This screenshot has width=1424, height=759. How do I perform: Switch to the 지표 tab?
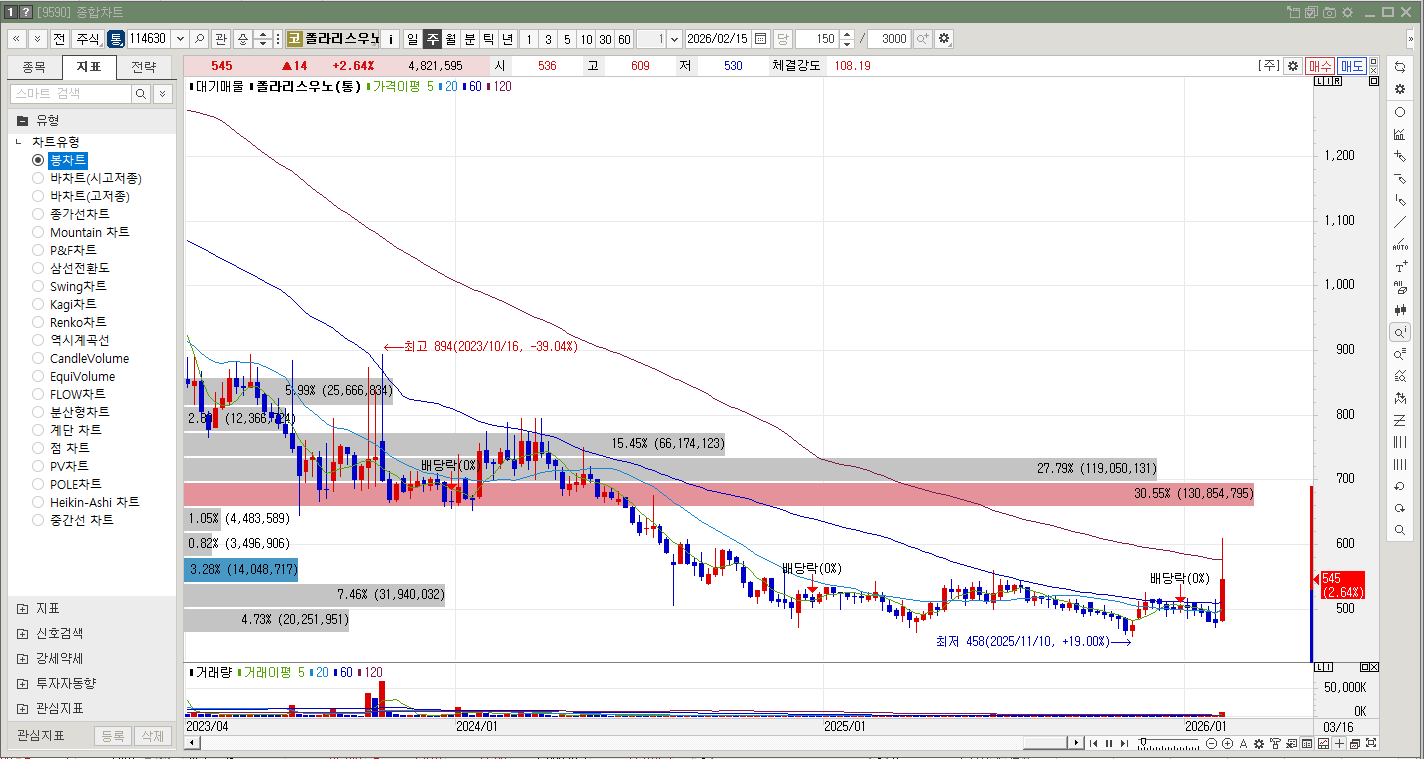(x=88, y=67)
